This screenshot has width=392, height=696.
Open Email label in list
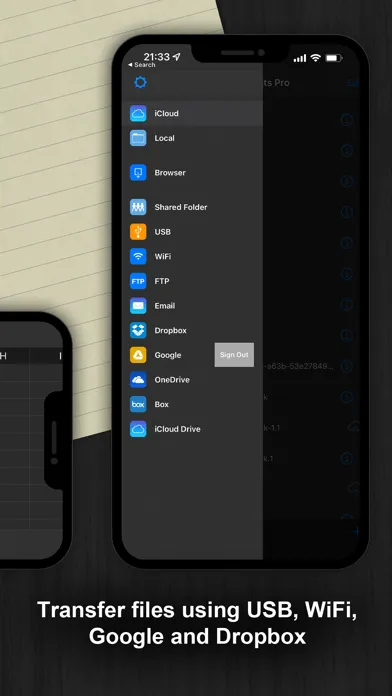[165, 306]
